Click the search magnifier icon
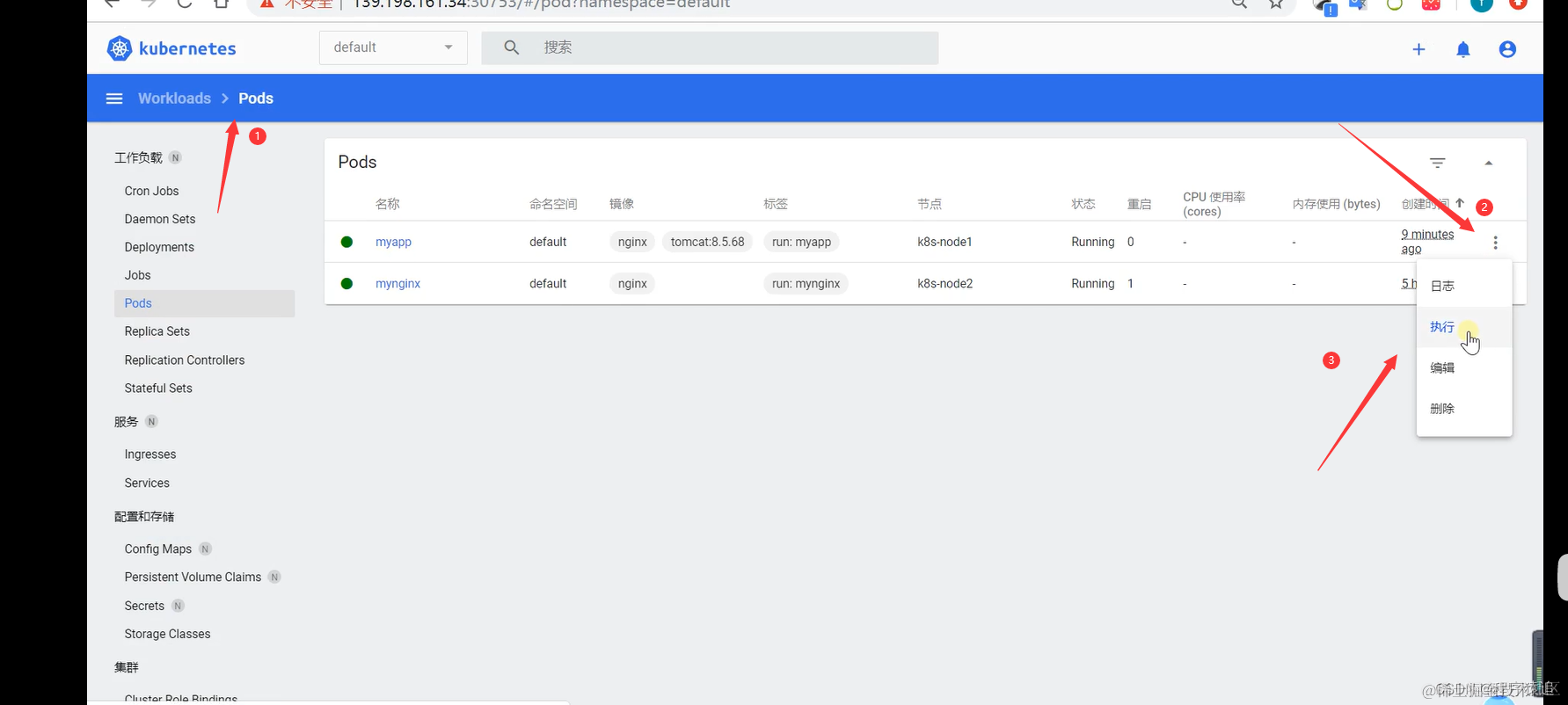 [511, 47]
